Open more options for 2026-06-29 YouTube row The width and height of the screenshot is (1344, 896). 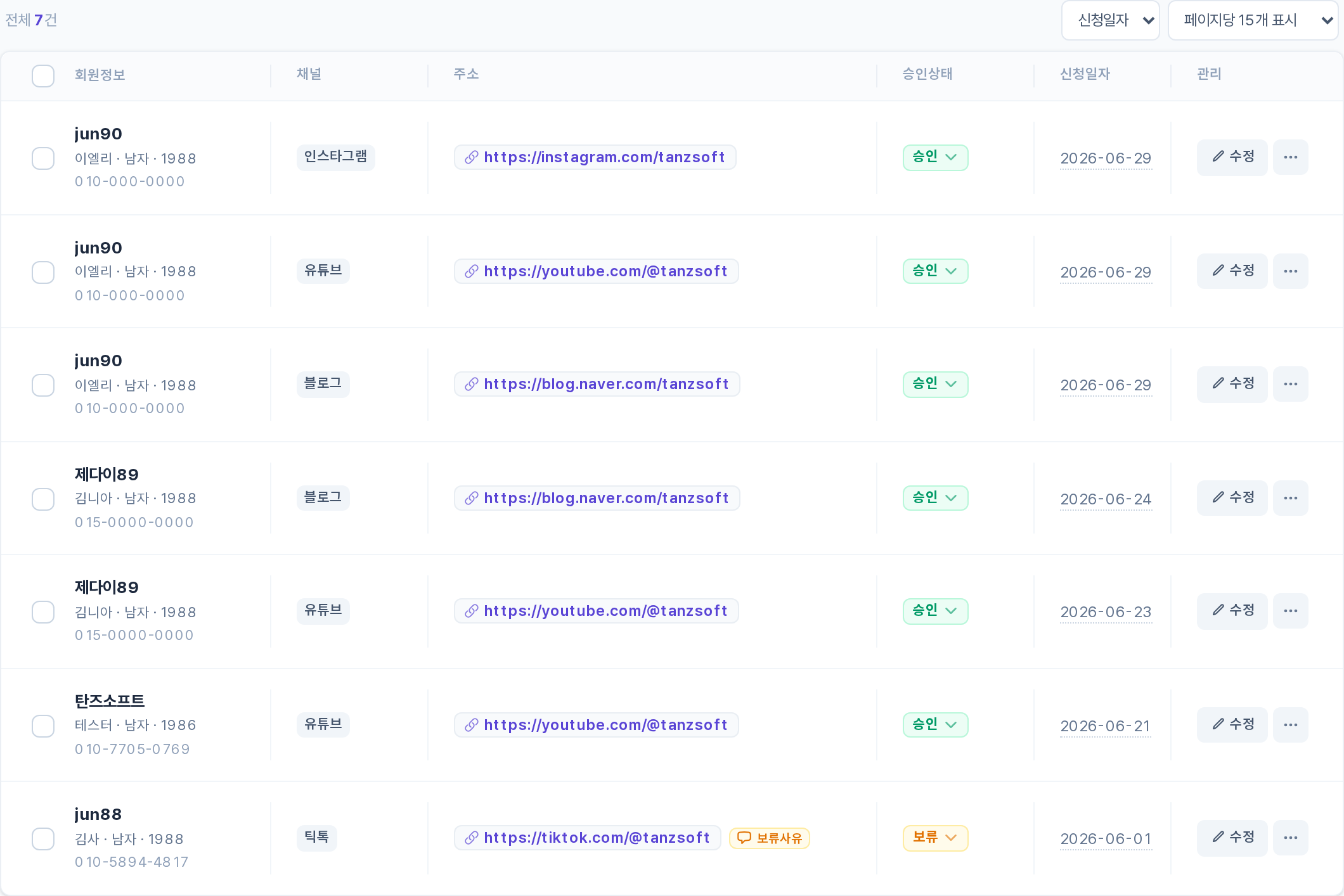(1290, 271)
